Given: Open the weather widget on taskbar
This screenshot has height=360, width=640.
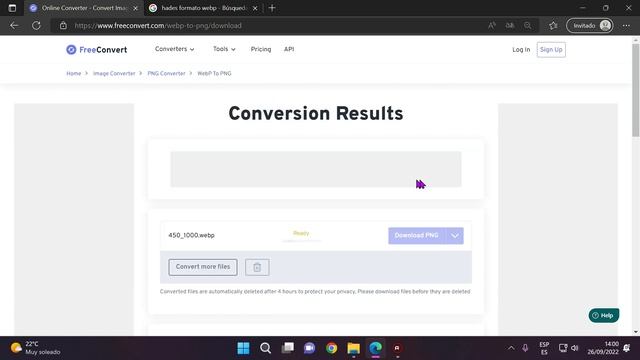Looking at the screenshot, I should [35, 348].
